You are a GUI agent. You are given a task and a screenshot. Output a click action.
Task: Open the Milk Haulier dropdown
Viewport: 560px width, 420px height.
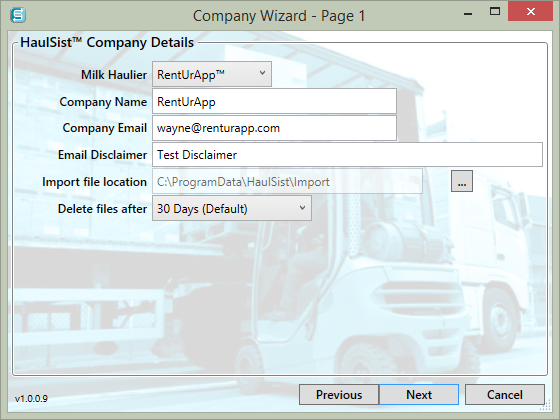tap(212, 74)
